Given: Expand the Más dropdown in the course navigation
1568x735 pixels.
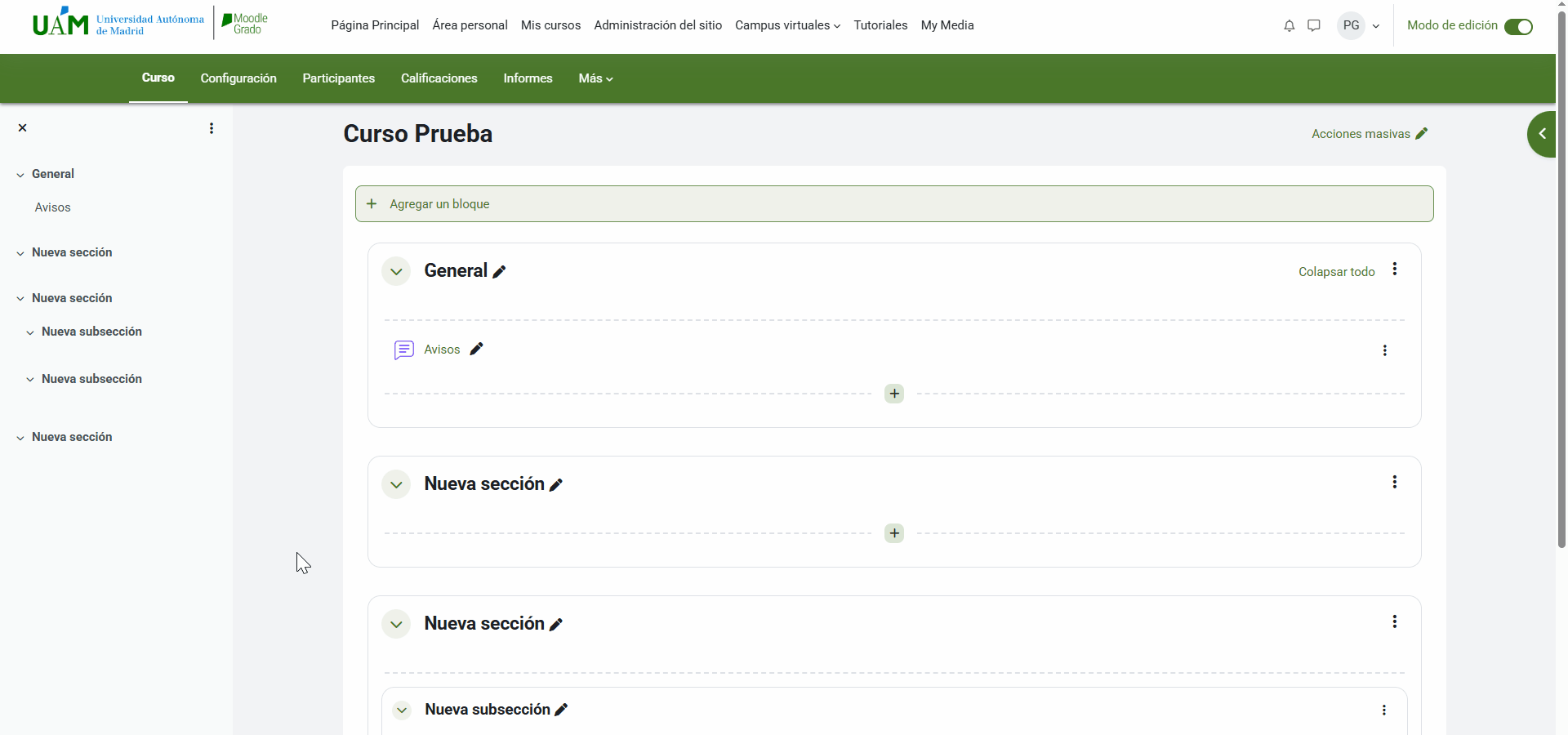Looking at the screenshot, I should [595, 78].
